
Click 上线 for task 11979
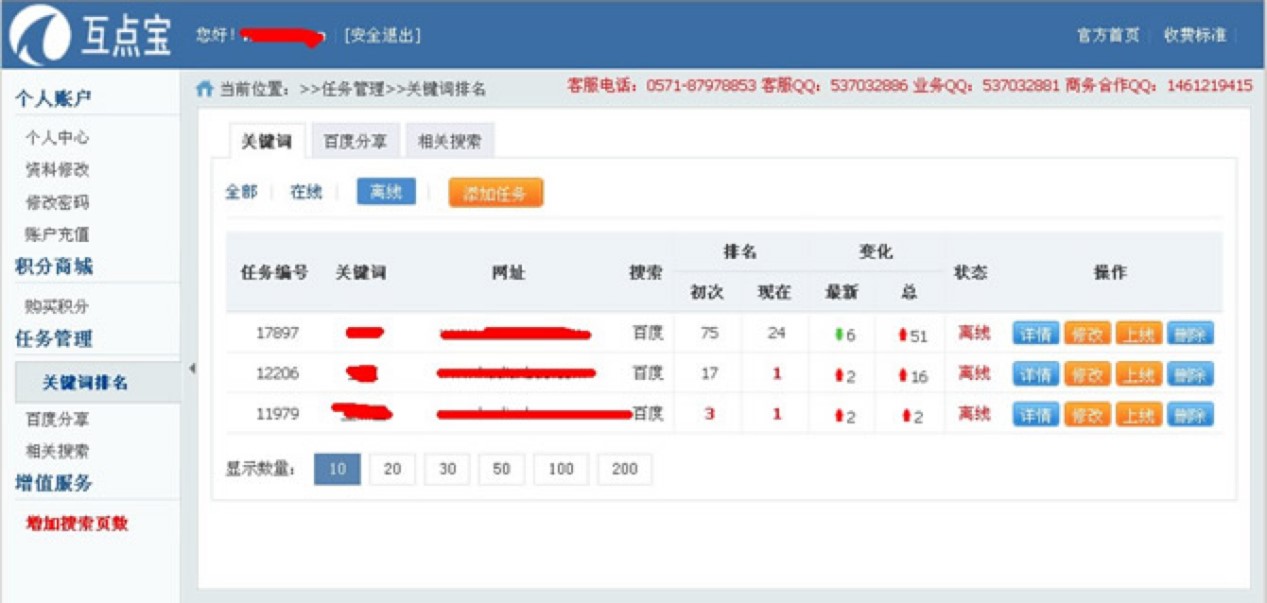(1139, 414)
